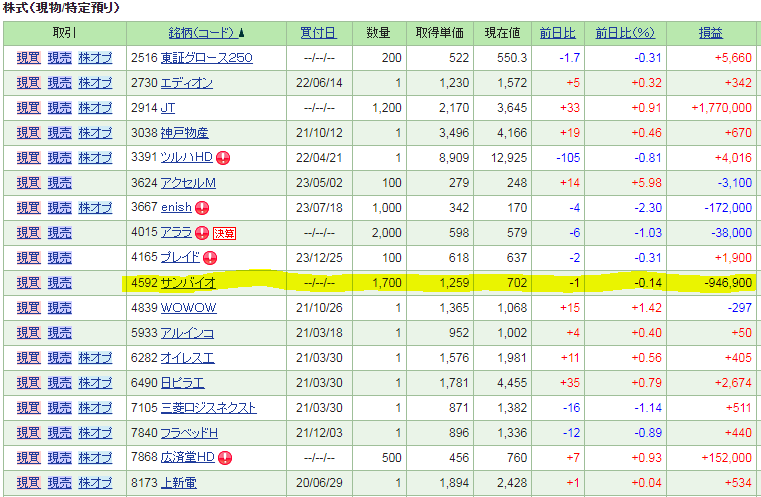Click 現買 on the 三菱ロジスネクスト row
Screen dimensions: 761x497
pyautogui.click(x=28, y=408)
